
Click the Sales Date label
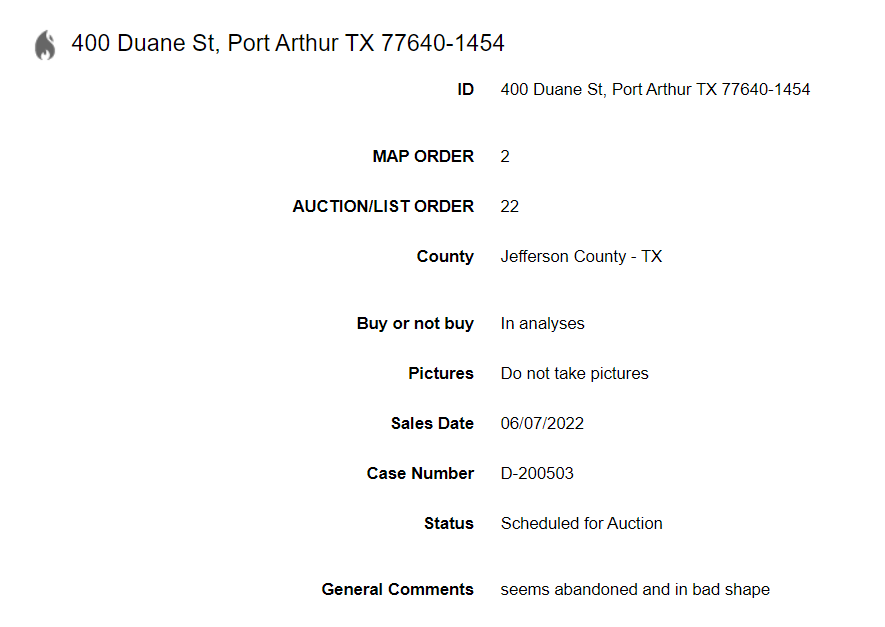[x=432, y=424]
